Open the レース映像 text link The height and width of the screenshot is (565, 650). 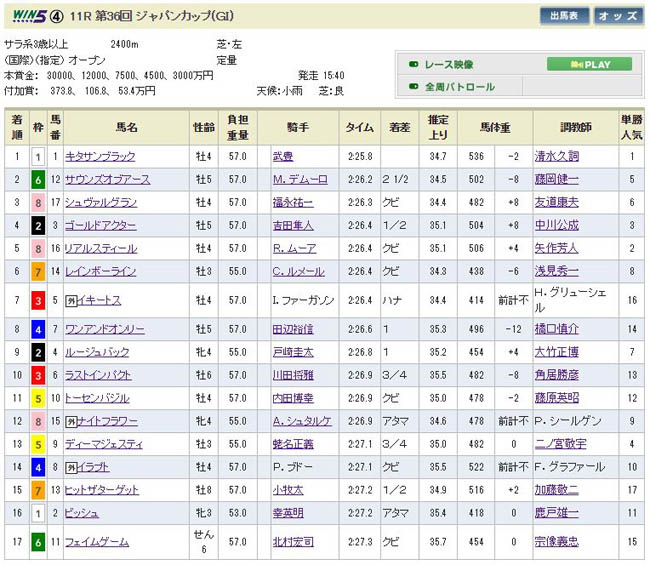click(x=450, y=65)
